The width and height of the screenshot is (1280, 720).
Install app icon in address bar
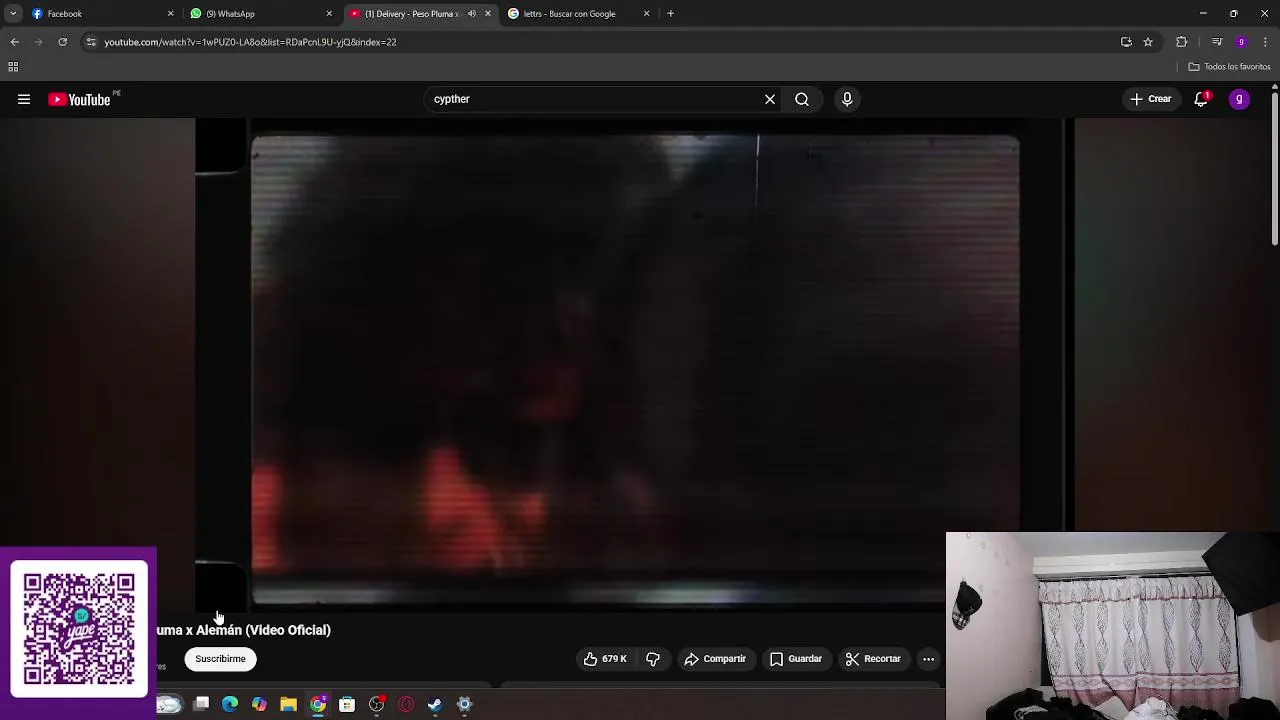(1126, 42)
